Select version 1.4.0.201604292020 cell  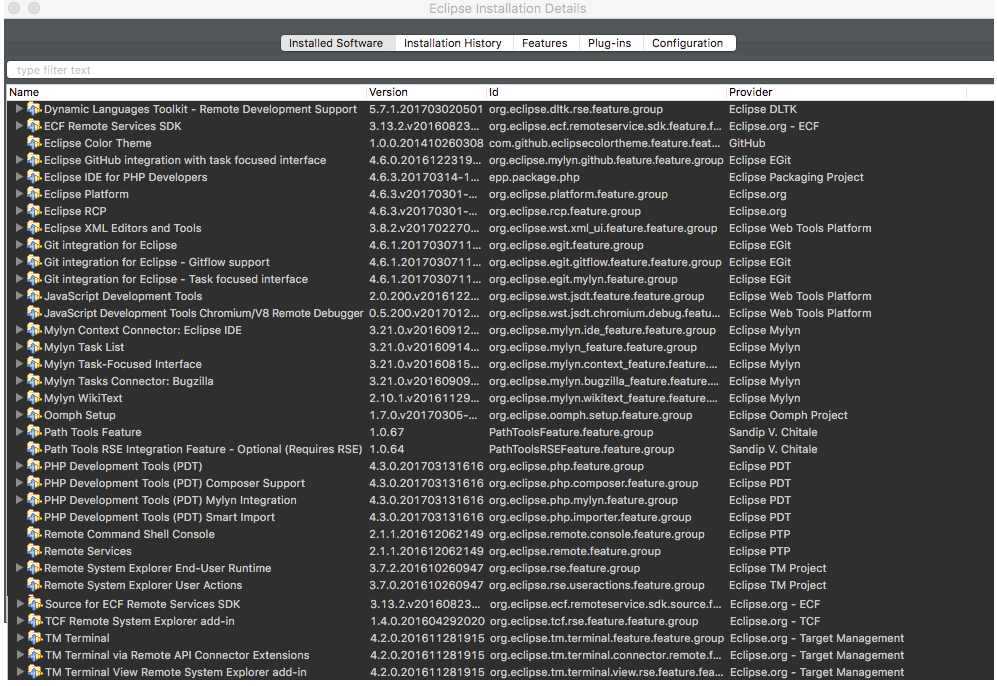427,621
